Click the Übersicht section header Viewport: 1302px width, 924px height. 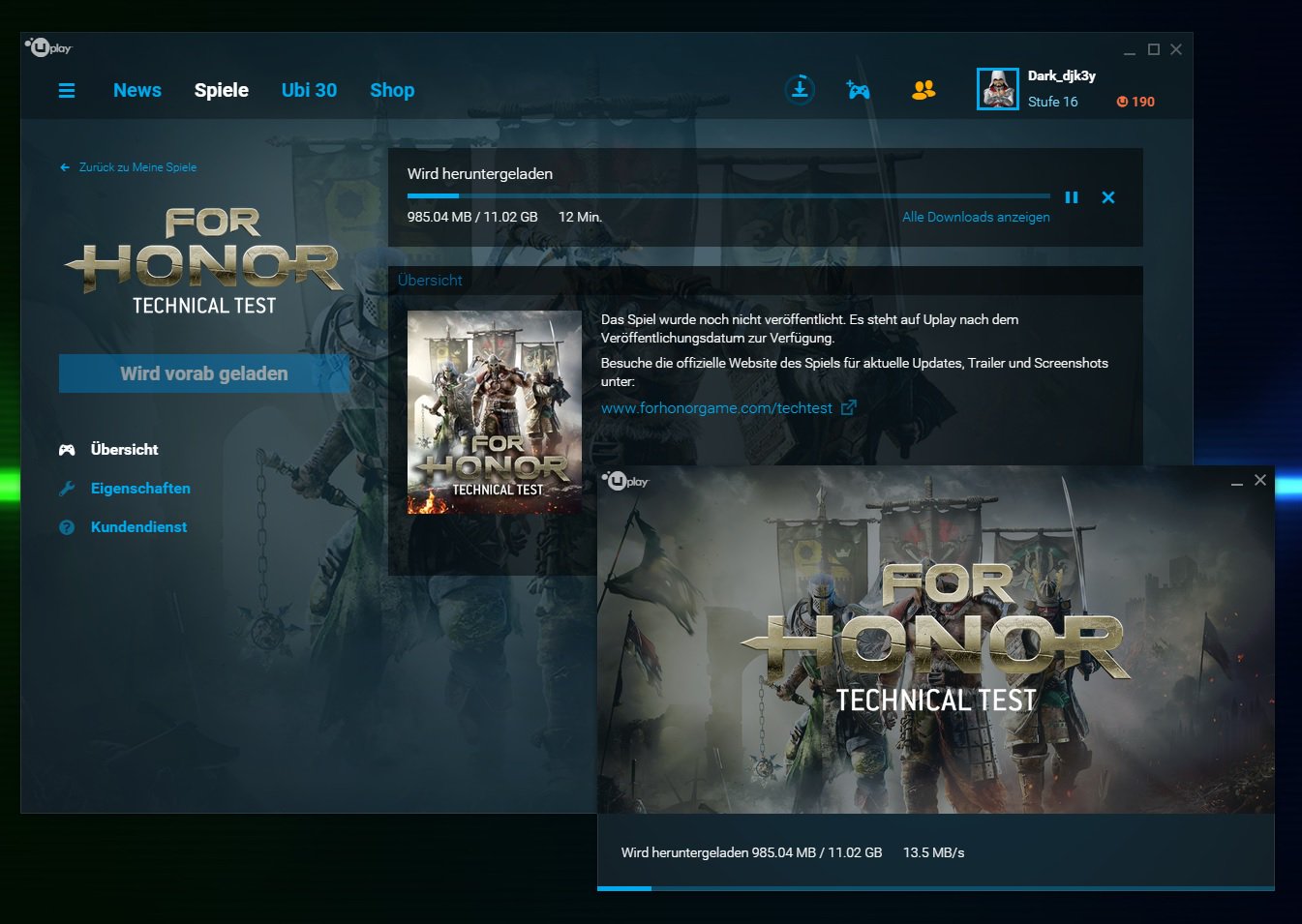coord(430,281)
